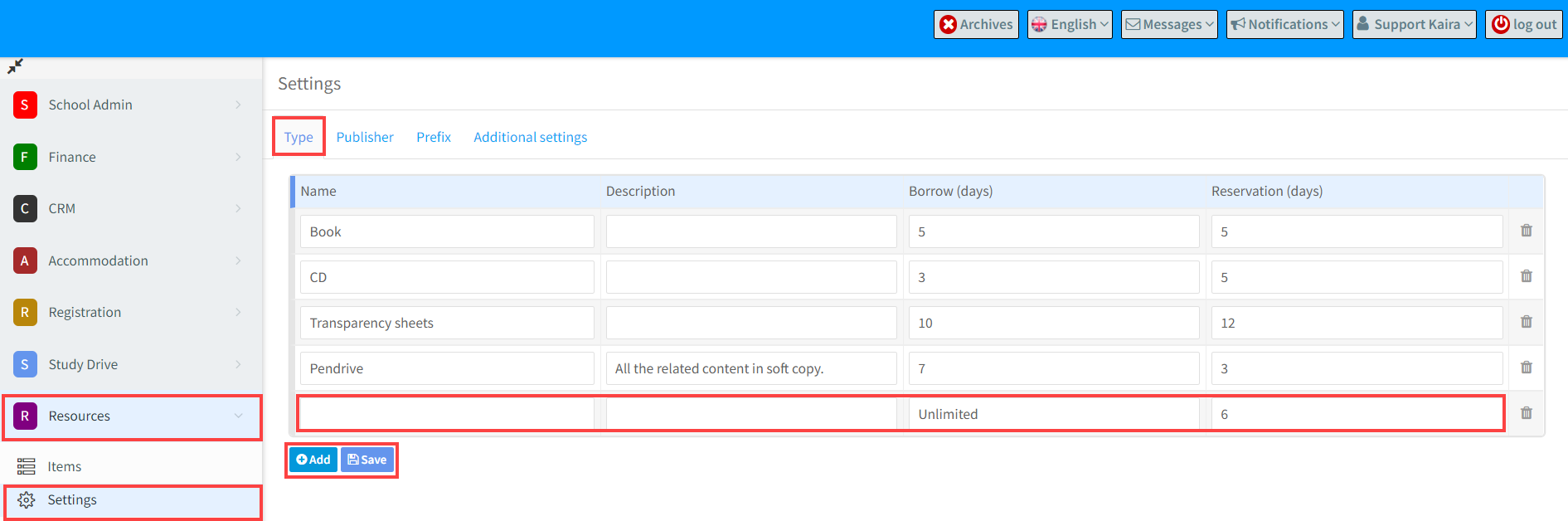Expand the Notifications dropdown
The height and width of the screenshot is (521, 1568).
click(1284, 25)
